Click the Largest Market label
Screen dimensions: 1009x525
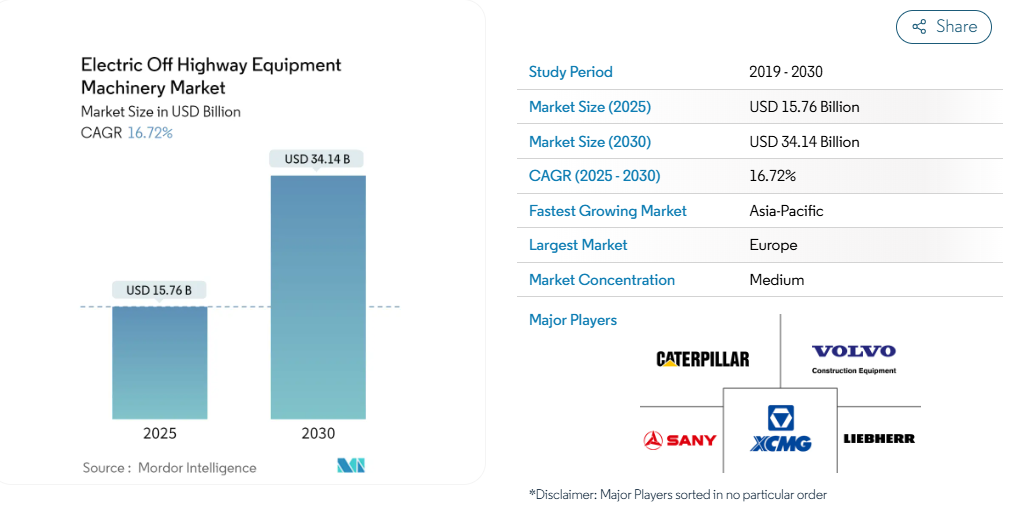(578, 245)
